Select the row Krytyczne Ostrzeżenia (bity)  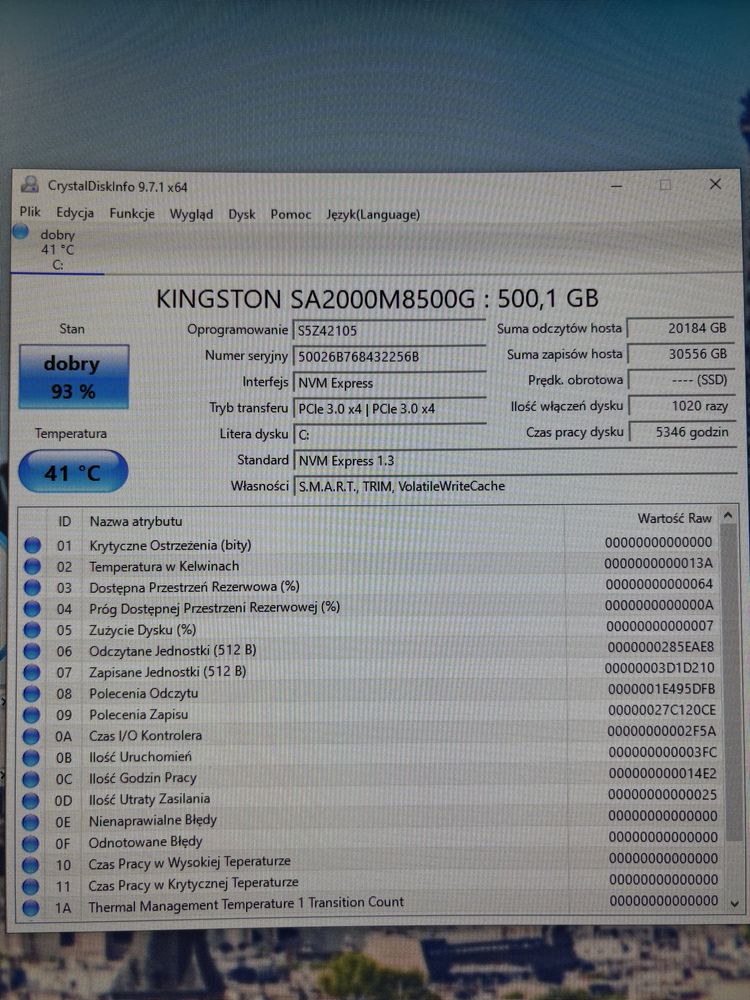pos(370,544)
